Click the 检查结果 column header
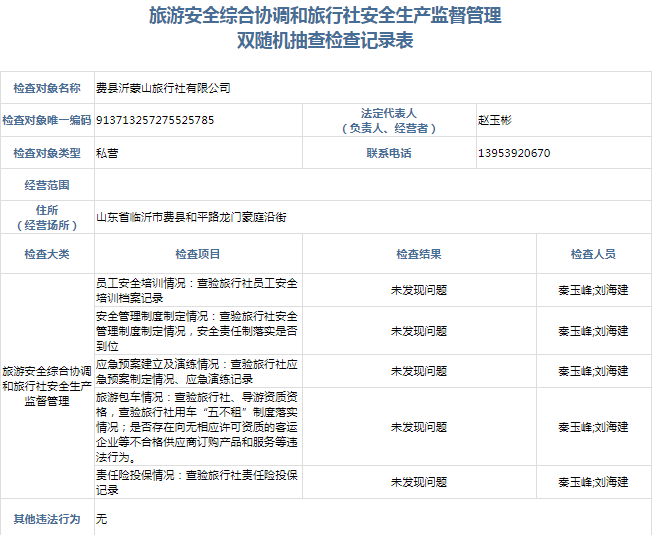This screenshot has height=549, width=656. coord(418,254)
